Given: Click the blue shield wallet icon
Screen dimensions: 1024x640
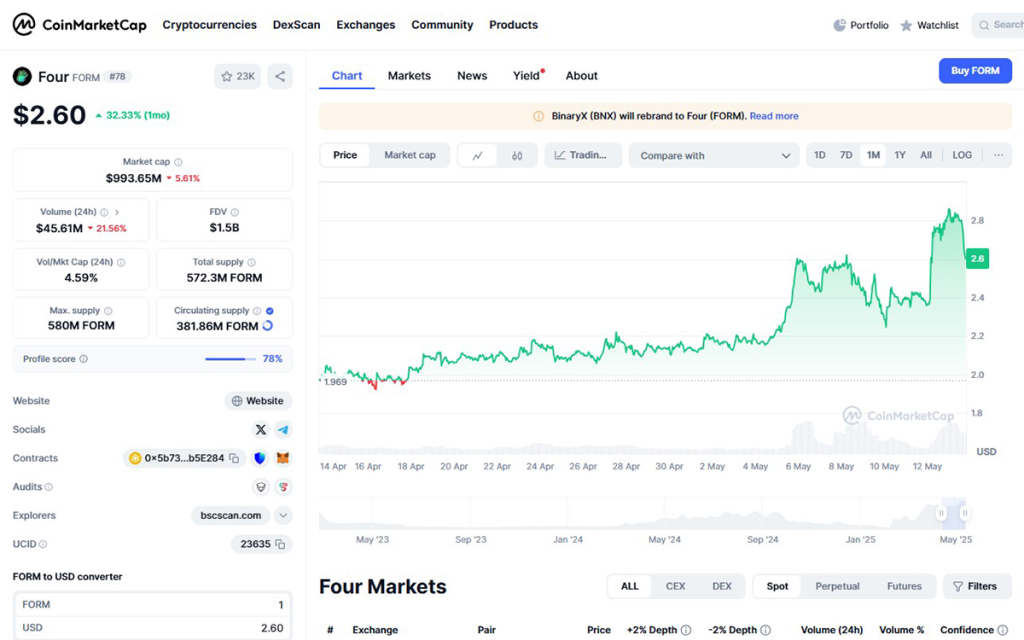Looking at the screenshot, I should pos(260,458).
